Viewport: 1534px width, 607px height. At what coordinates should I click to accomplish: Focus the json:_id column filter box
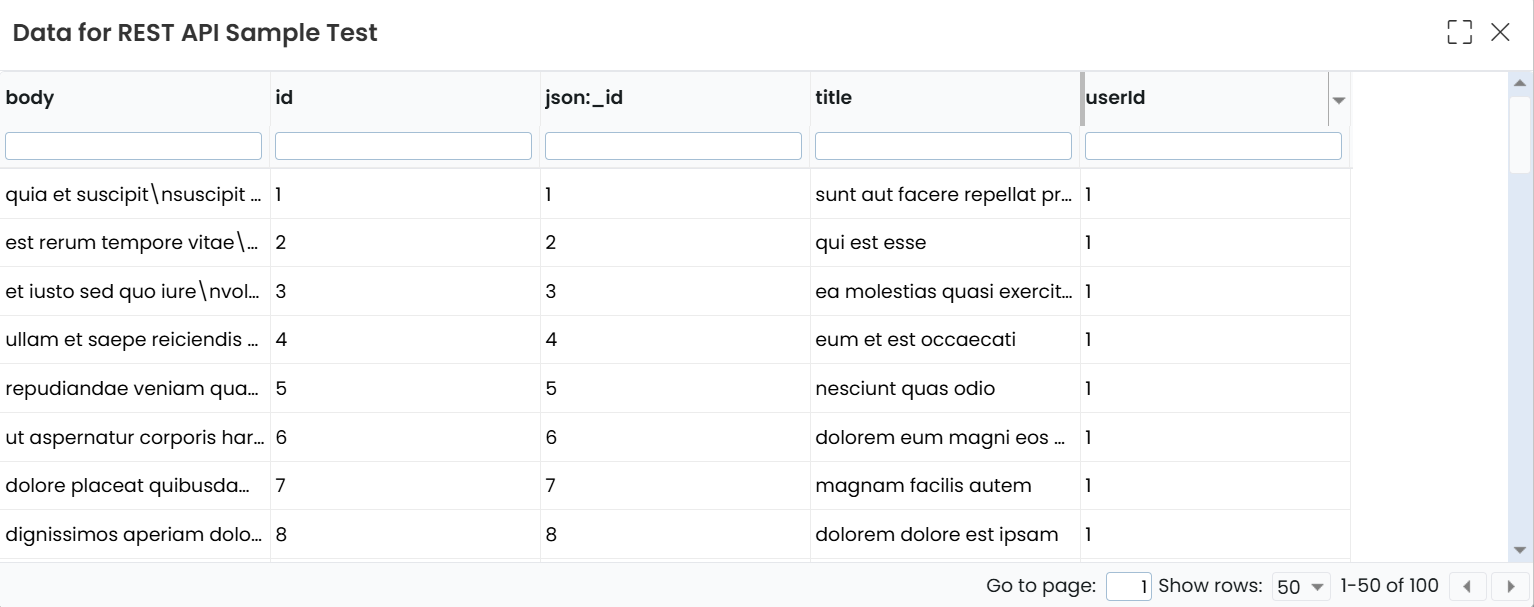(x=673, y=146)
